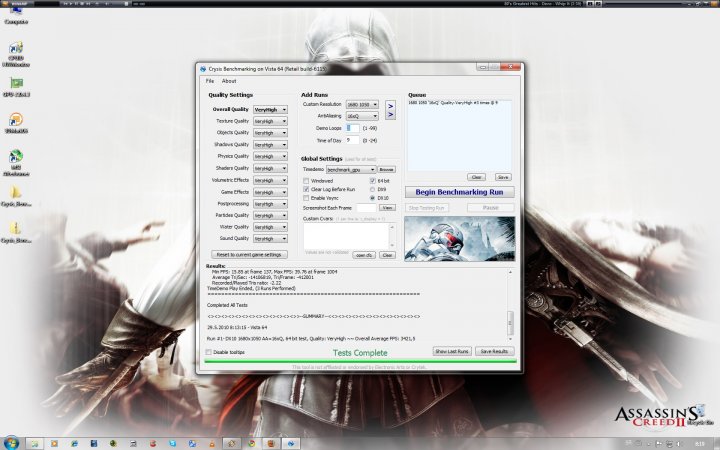Open the Overall Quality dropdown
The image size is (720, 450).
click(x=270, y=110)
